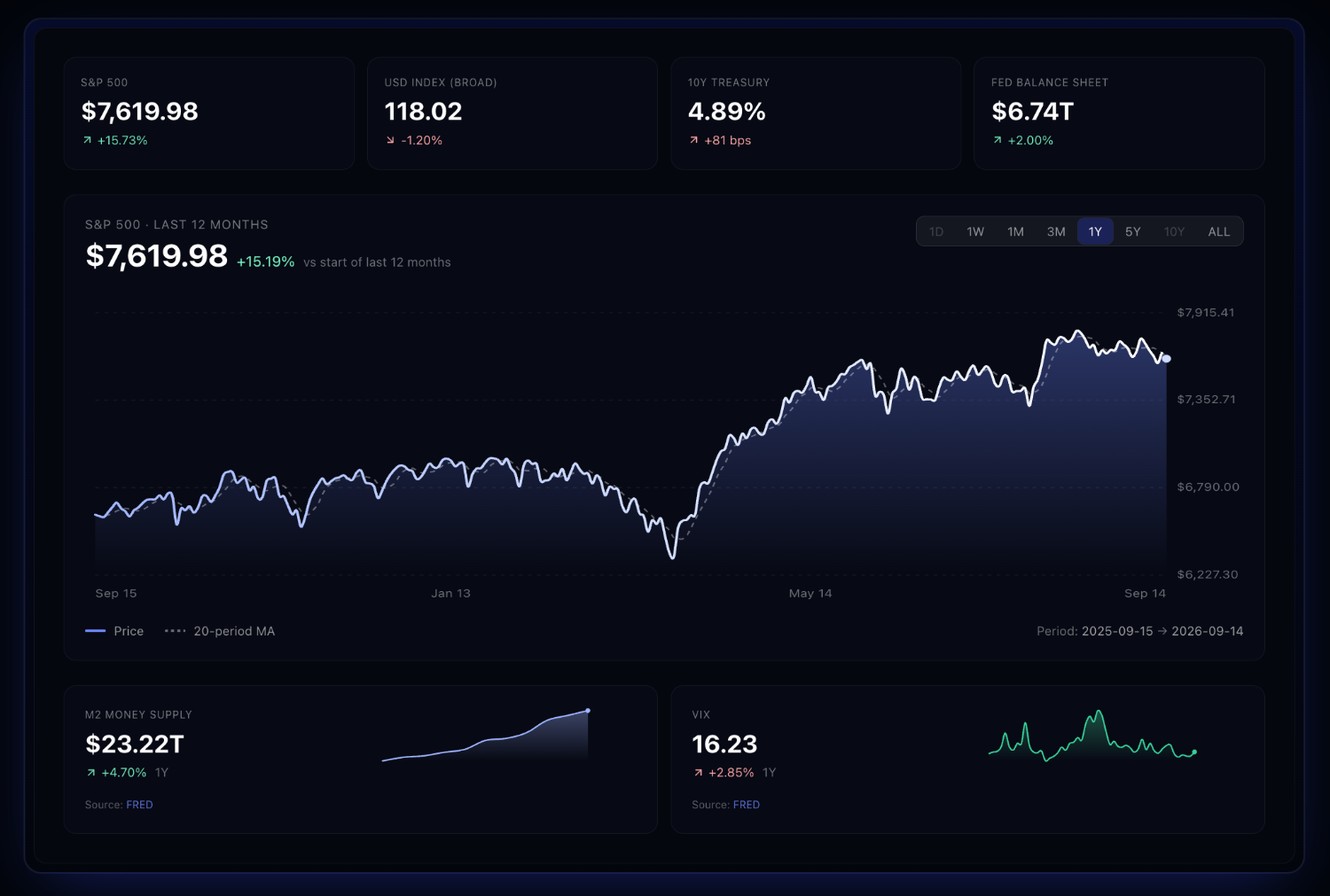Click the +2.00% Fed Balance Sheet change
The image size is (1330, 896).
click(x=1031, y=140)
